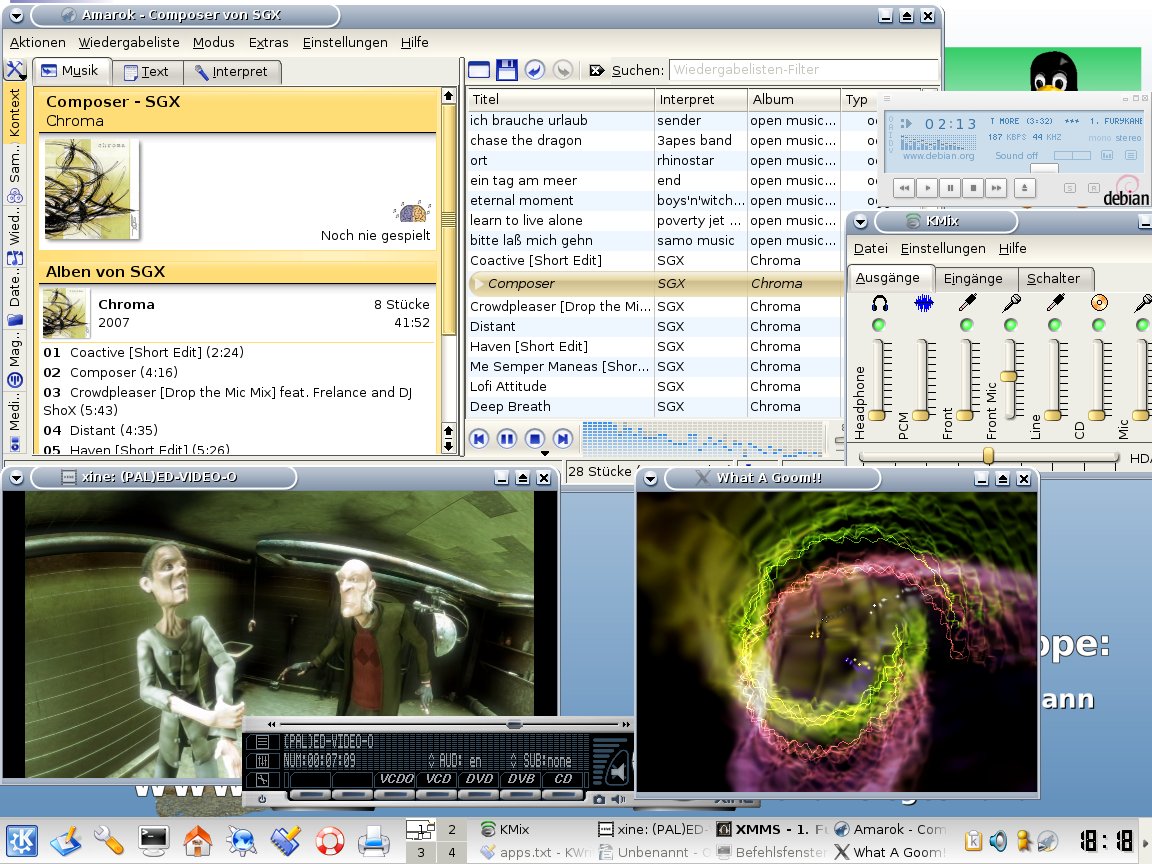Stop playback in Amarok toolbar
The height and width of the screenshot is (864, 1152).
pyautogui.click(x=535, y=439)
